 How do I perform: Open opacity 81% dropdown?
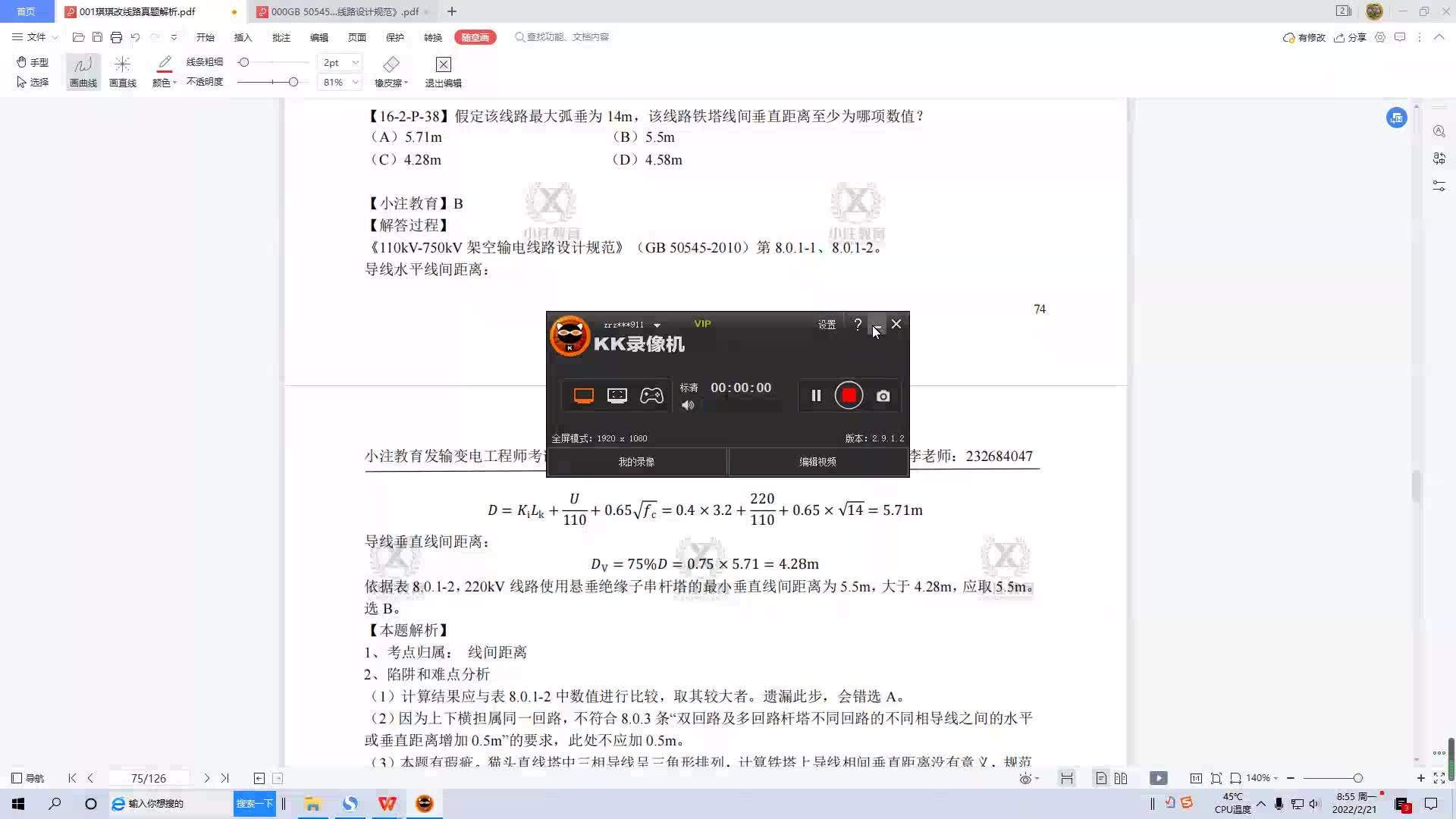tap(355, 82)
